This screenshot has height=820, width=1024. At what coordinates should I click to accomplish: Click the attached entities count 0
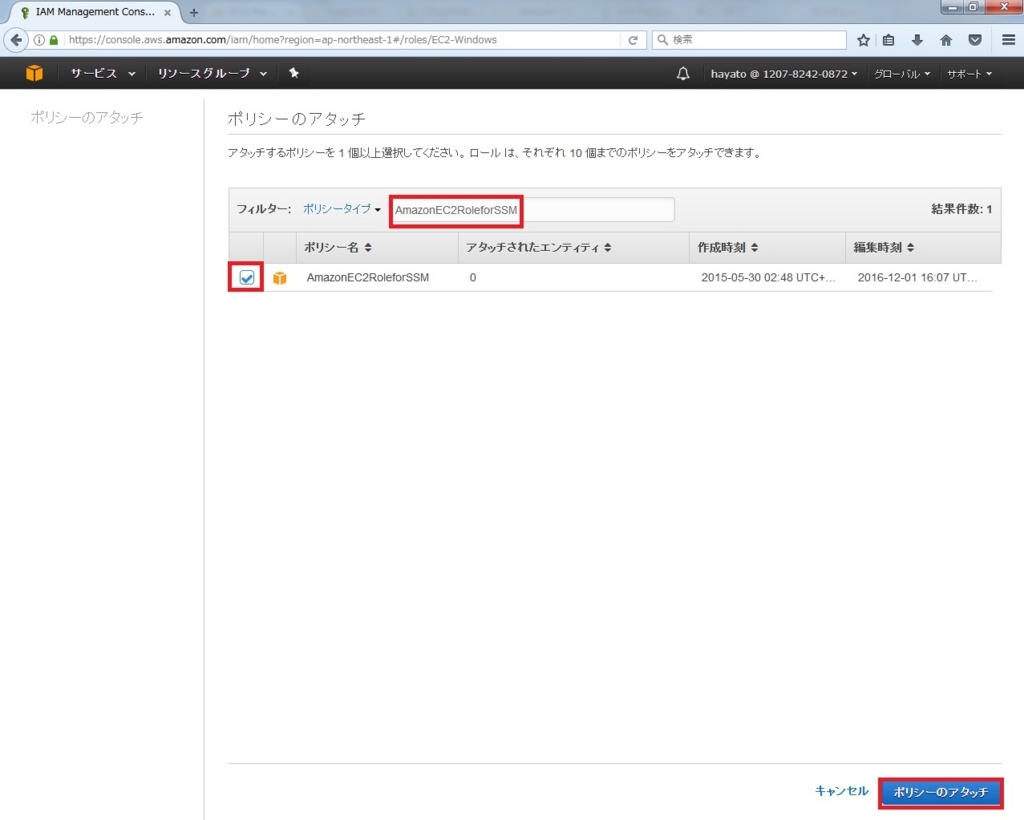[473, 277]
